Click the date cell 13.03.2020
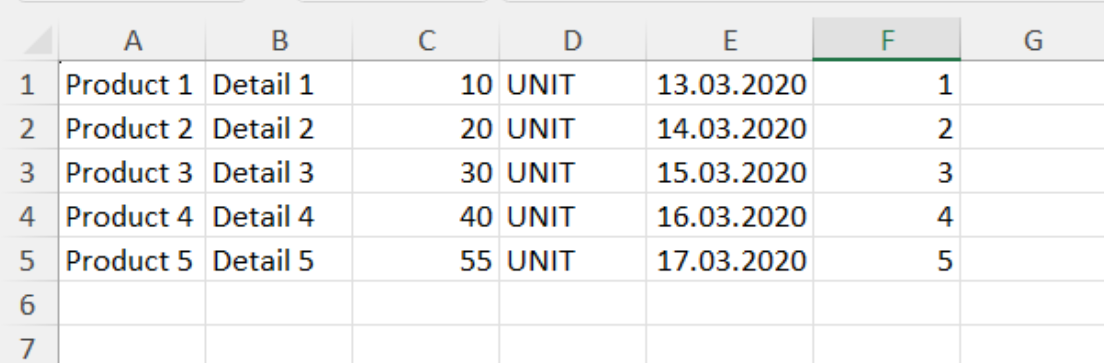The image size is (1104, 363). coord(729,84)
